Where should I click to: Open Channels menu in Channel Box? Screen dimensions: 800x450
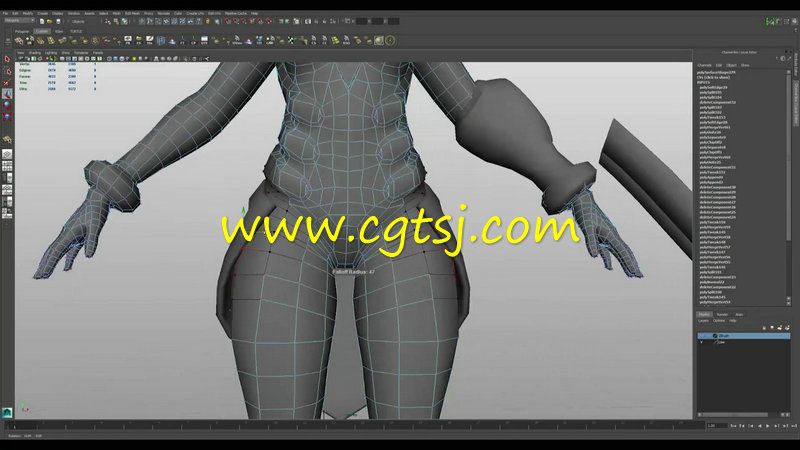(x=705, y=65)
